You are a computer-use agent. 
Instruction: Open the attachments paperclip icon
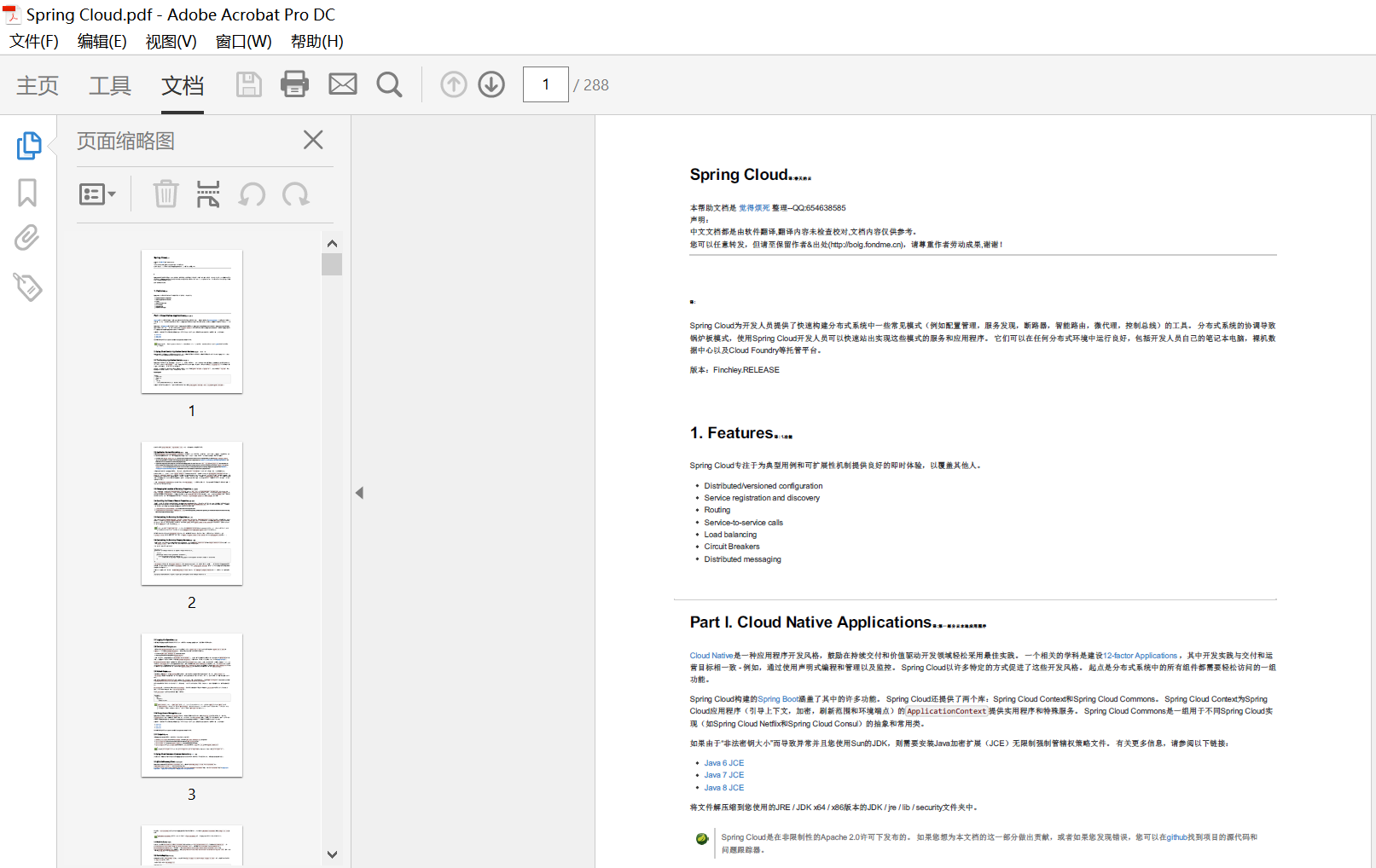click(27, 238)
